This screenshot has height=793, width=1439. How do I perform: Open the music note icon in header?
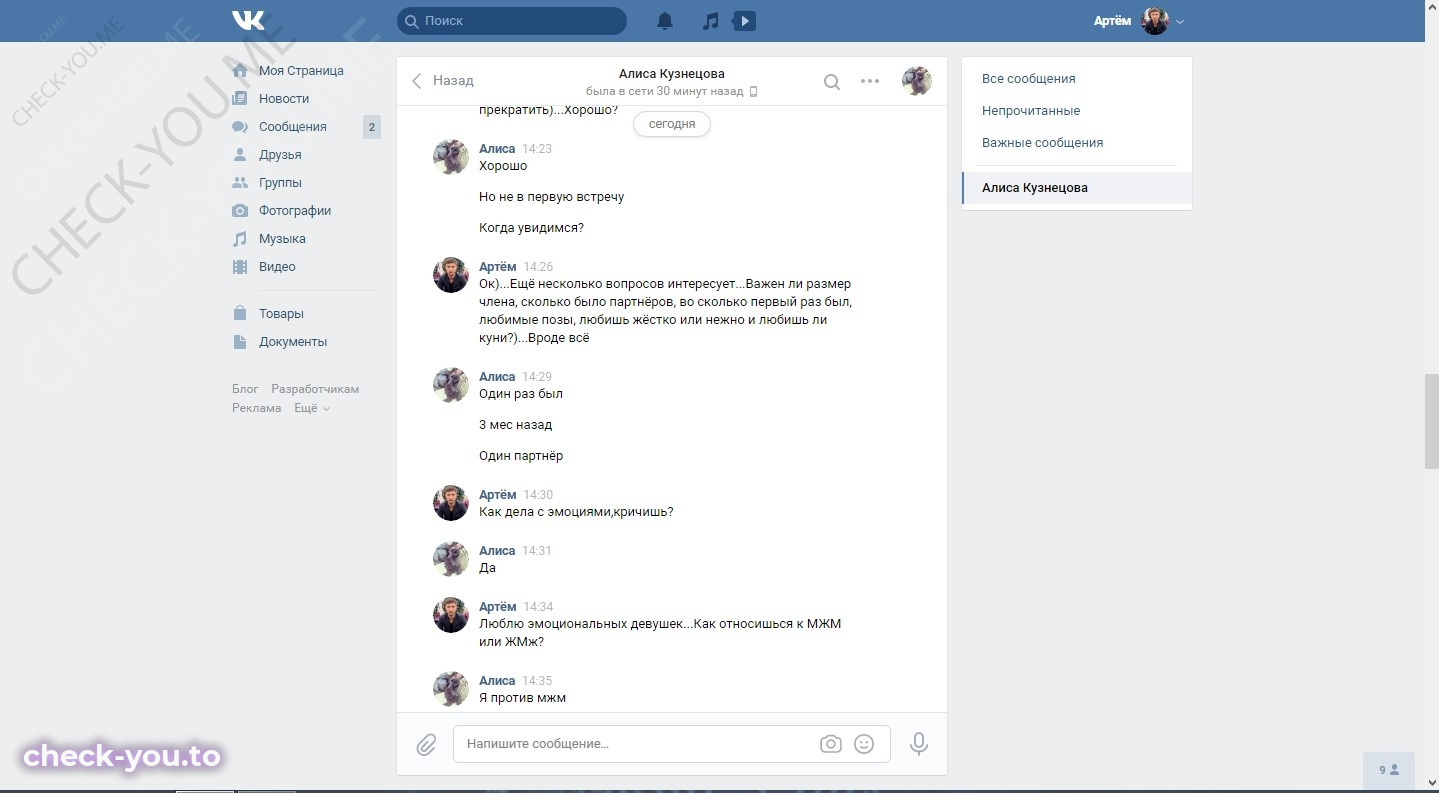point(710,21)
